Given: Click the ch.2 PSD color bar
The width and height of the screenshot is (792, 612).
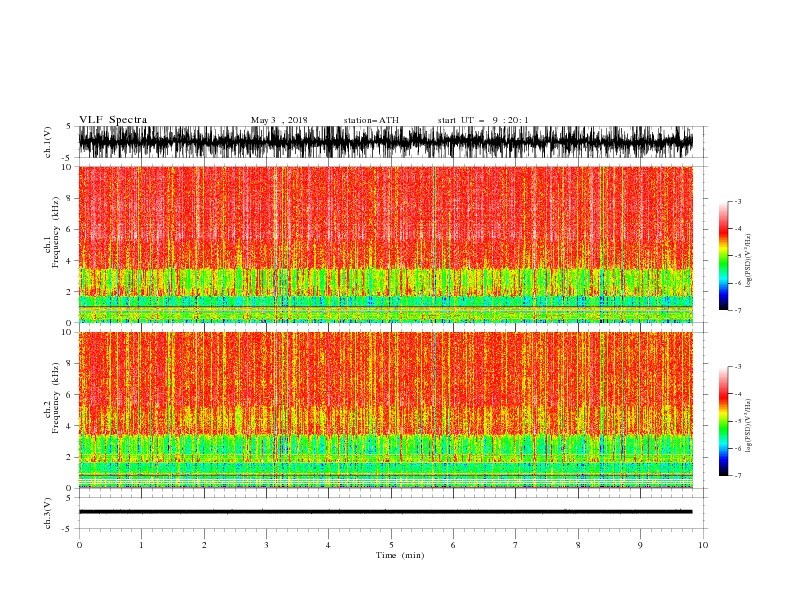Looking at the screenshot, I should [x=724, y=421].
